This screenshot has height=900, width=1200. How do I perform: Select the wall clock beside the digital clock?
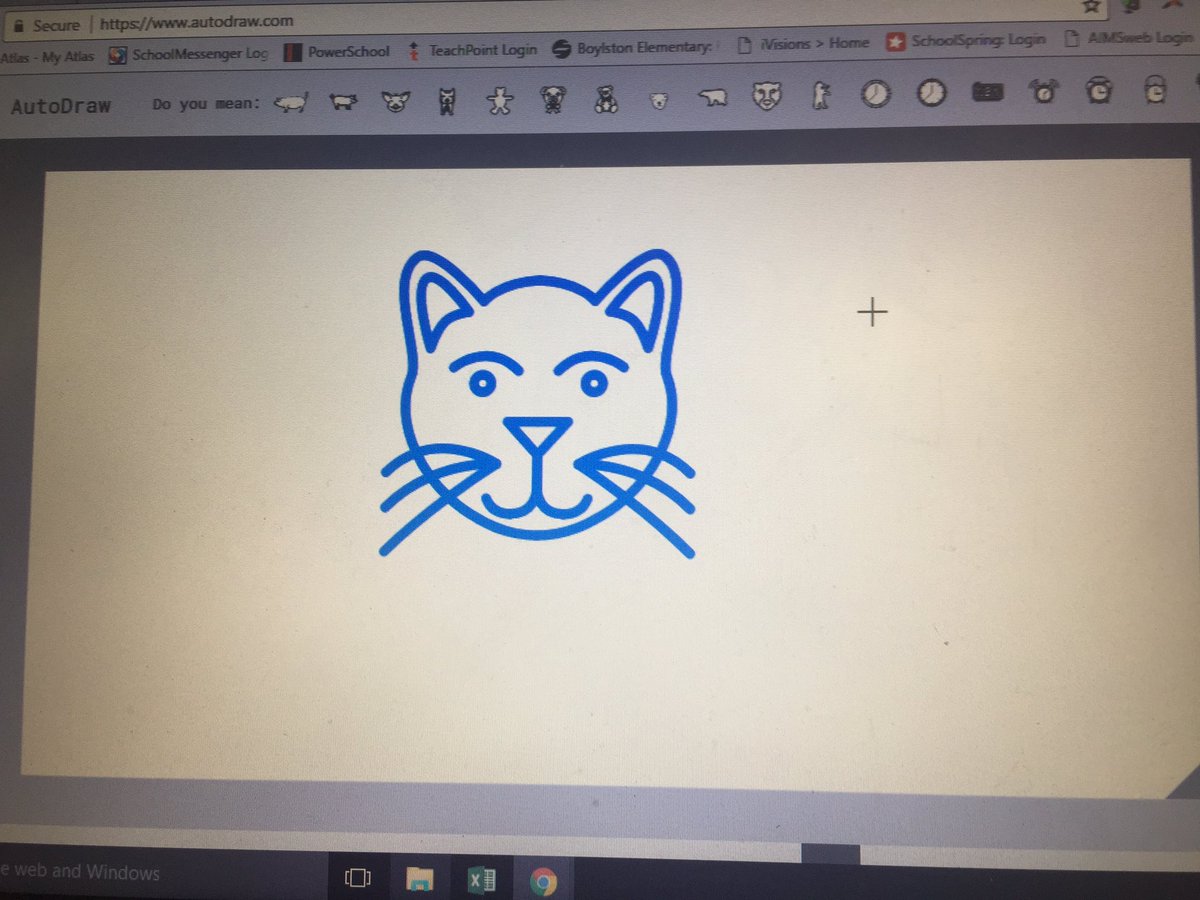point(932,93)
